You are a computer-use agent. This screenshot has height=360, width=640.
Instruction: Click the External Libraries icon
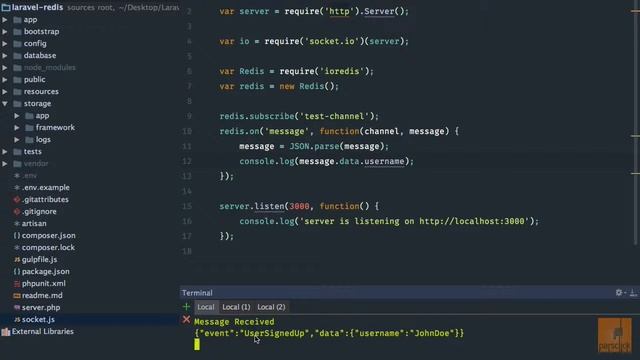click(6, 332)
